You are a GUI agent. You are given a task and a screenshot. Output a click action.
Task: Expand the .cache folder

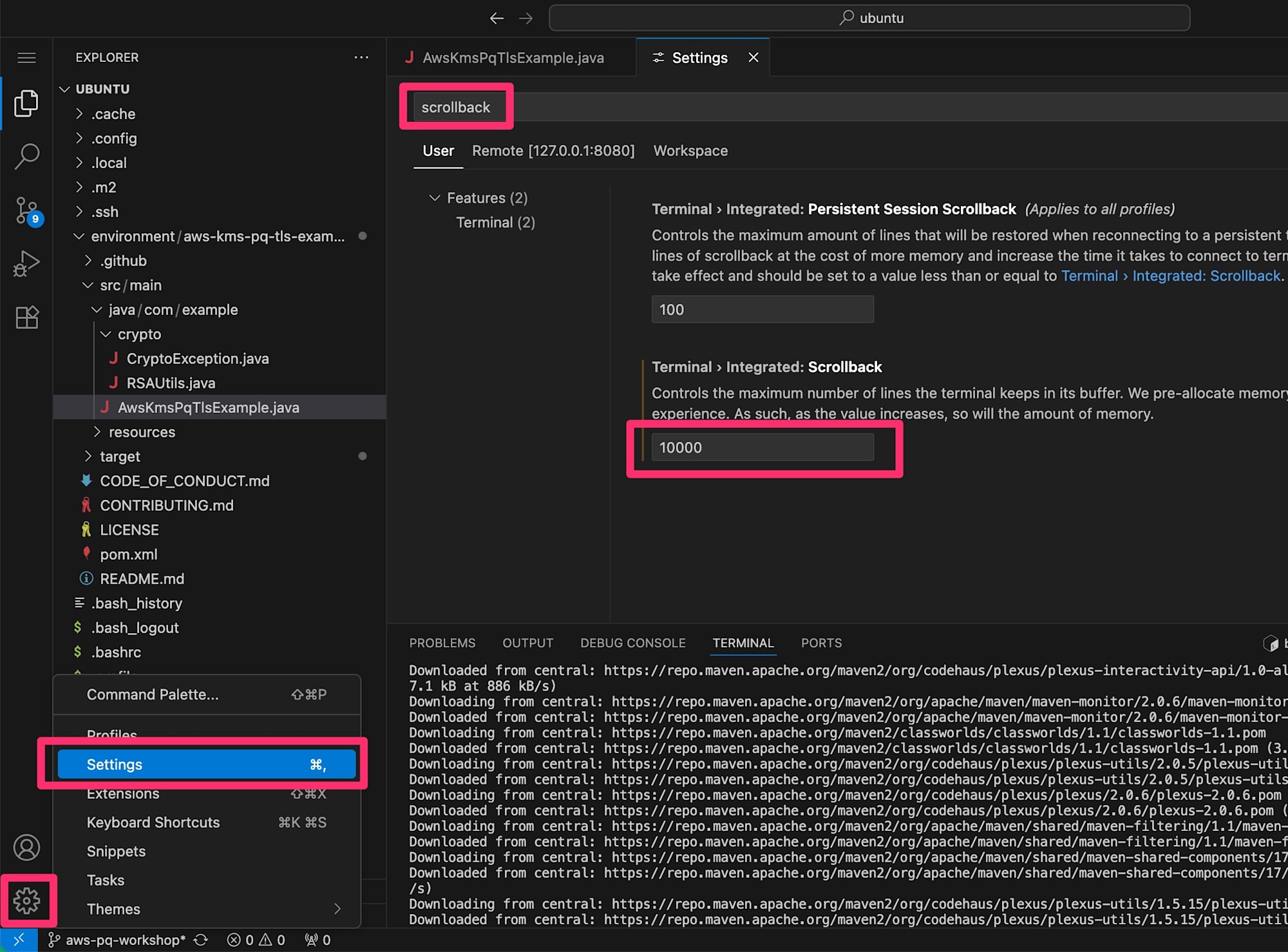pyautogui.click(x=79, y=114)
